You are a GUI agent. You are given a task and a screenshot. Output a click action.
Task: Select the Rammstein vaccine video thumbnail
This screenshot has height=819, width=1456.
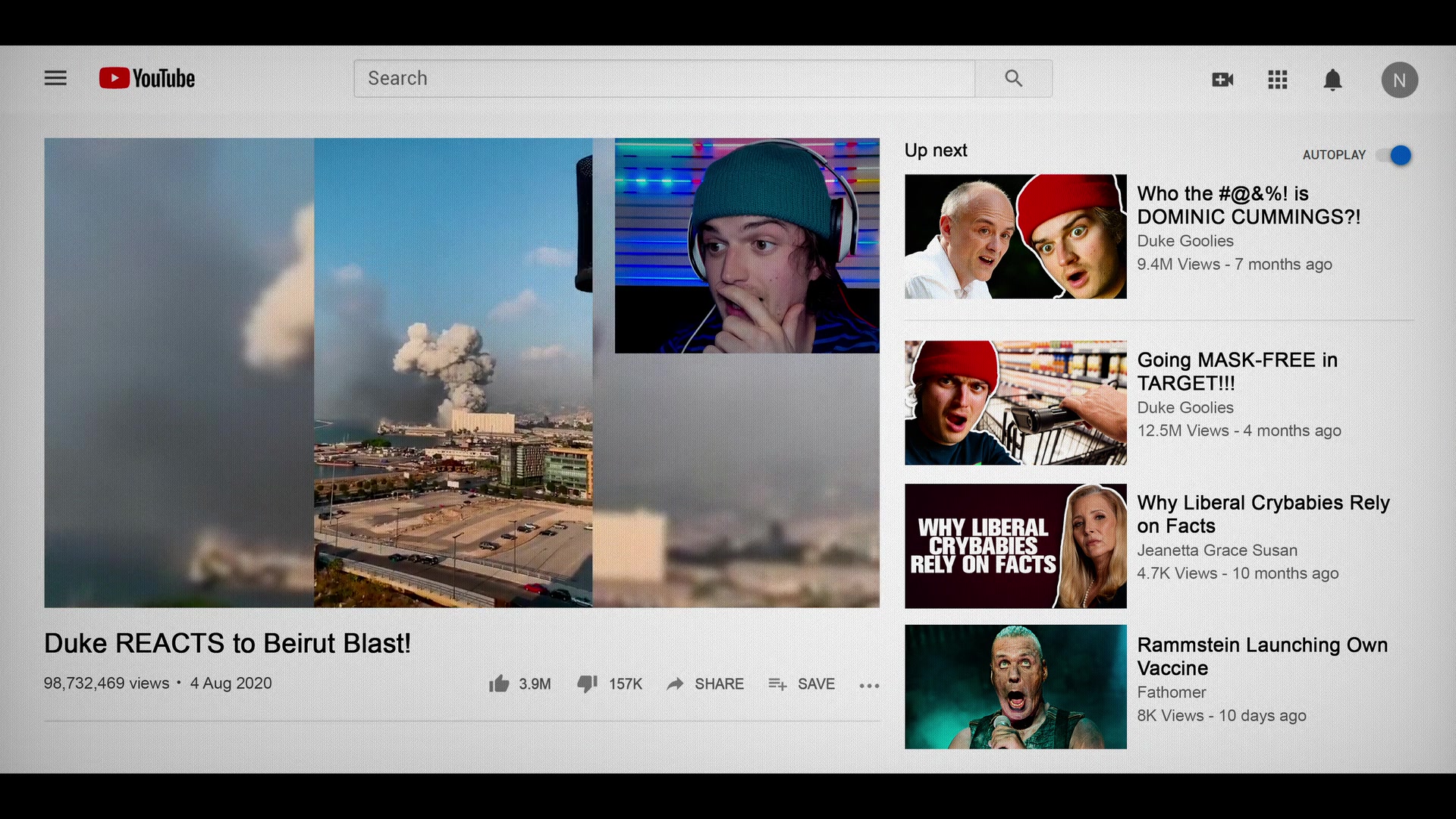(x=1015, y=687)
